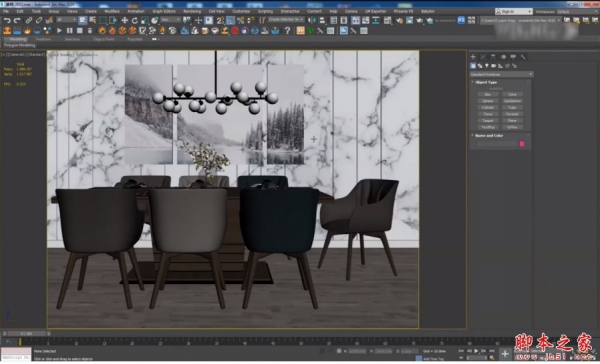600x364 pixels.
Task: Open the Sign In dropdown
Action: pyautogui.click(x=514, y=11)
